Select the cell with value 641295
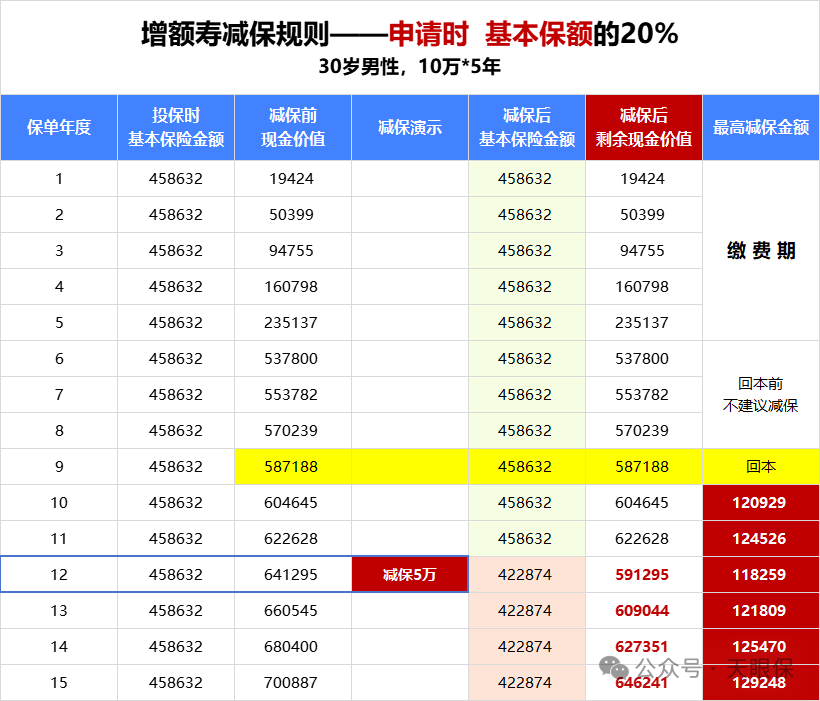 tap(293, 574)
